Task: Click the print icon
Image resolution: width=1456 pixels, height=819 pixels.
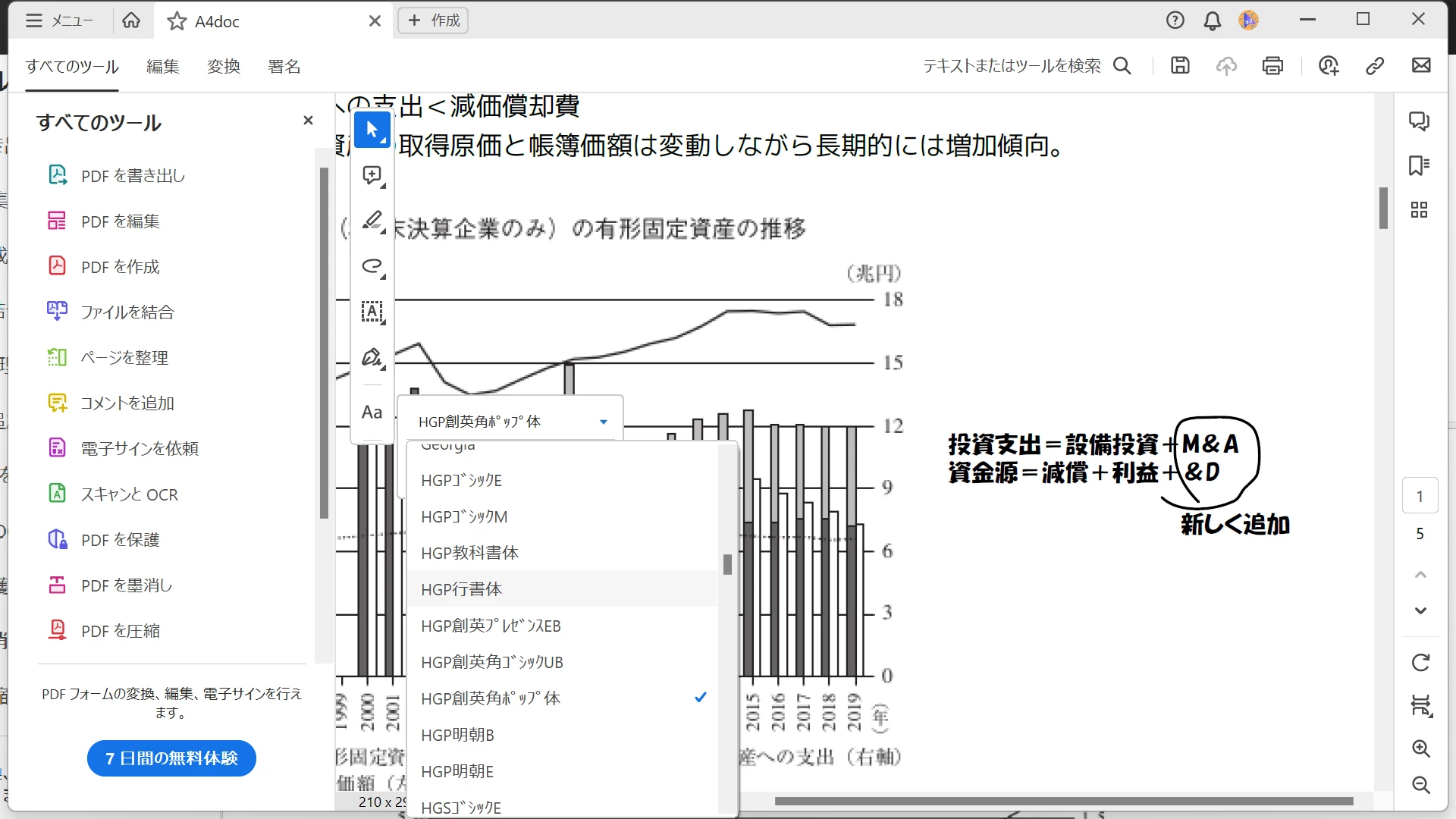Action: coord(1272,66)
